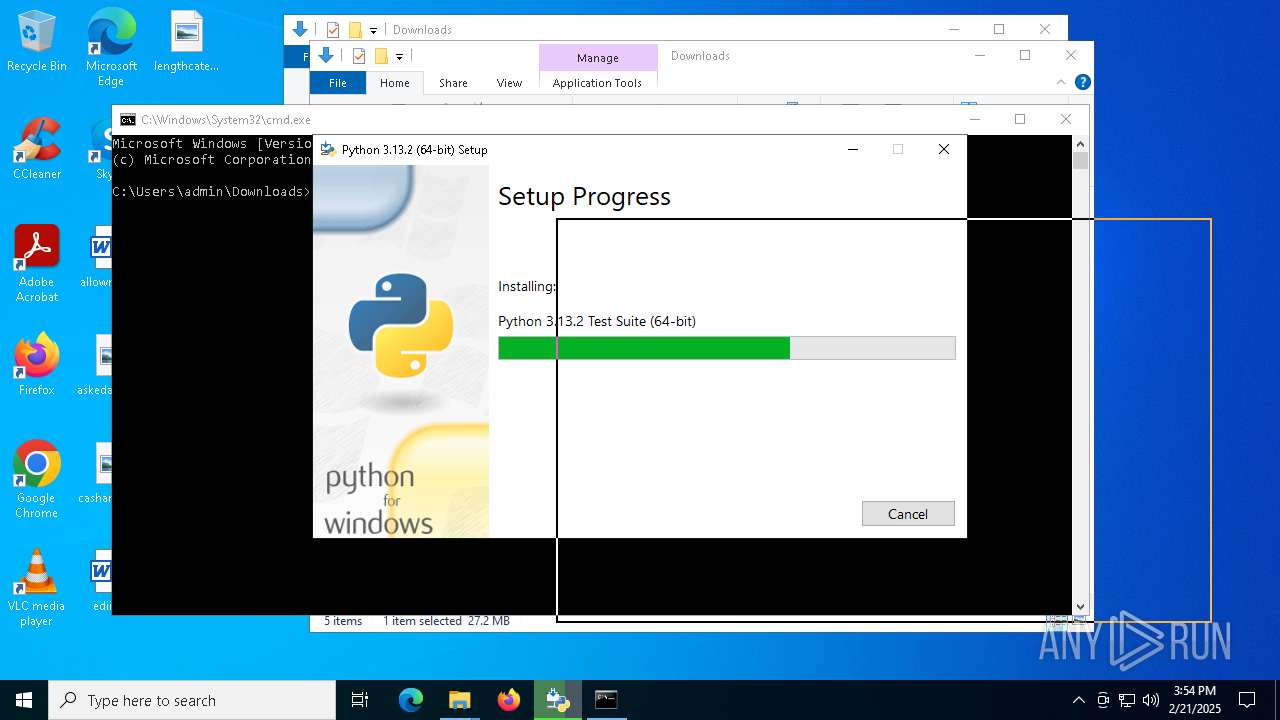The height and width of the screenshot is (720, 1280).
Task: Click Properties icon in the back Downloads window
Action: (x=333, y=30)
